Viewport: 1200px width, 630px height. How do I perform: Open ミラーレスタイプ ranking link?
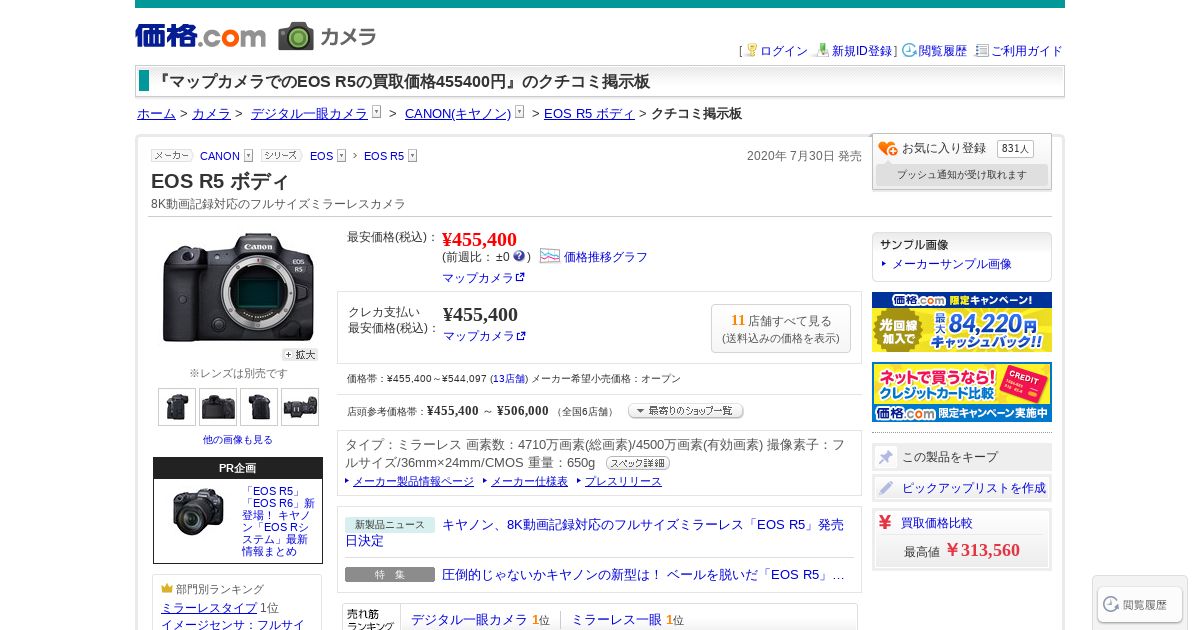[209, 608]
